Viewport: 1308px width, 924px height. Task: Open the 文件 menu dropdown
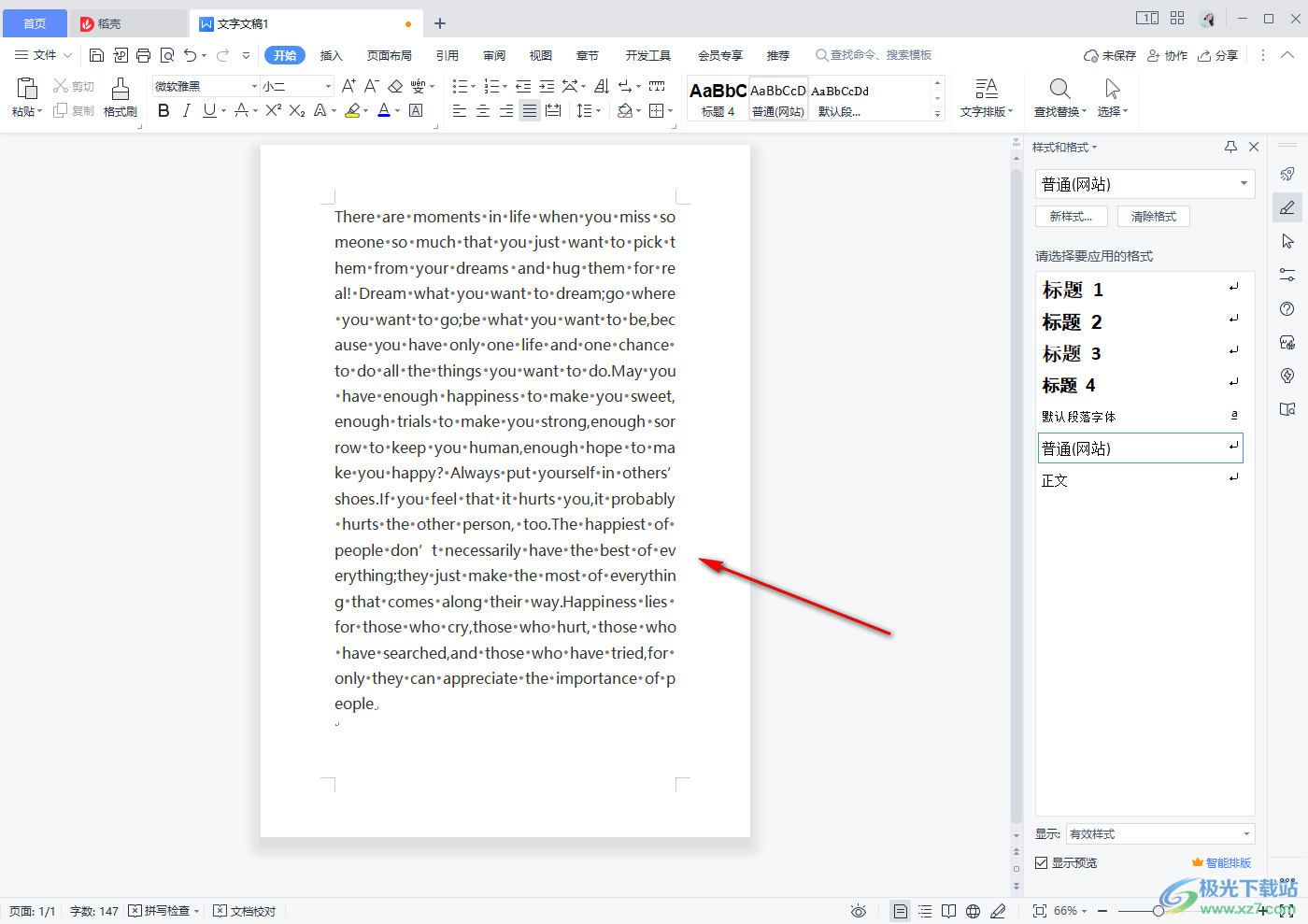[43, 55]
